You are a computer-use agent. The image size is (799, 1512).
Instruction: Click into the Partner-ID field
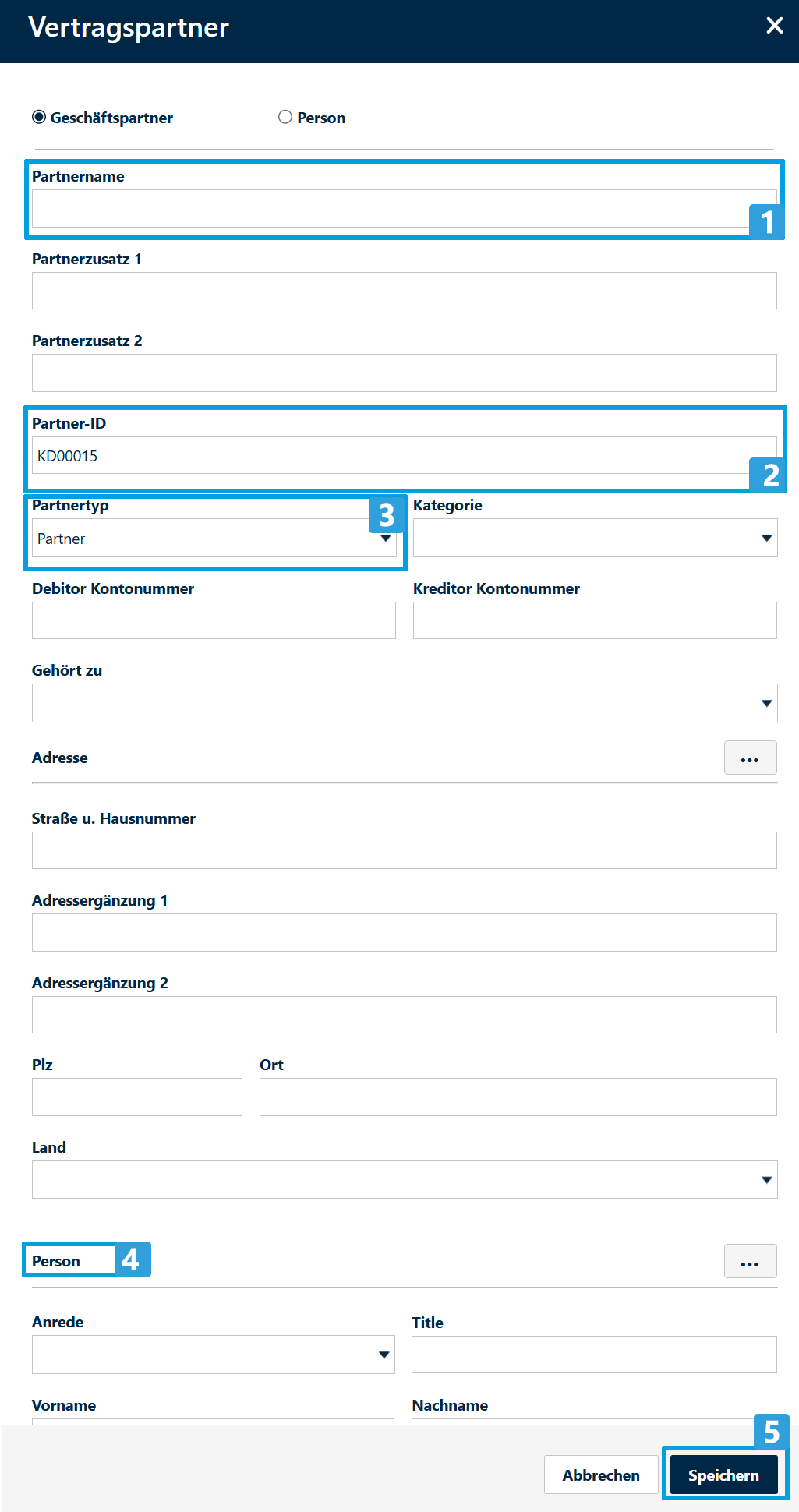click(x=390, y=456)
